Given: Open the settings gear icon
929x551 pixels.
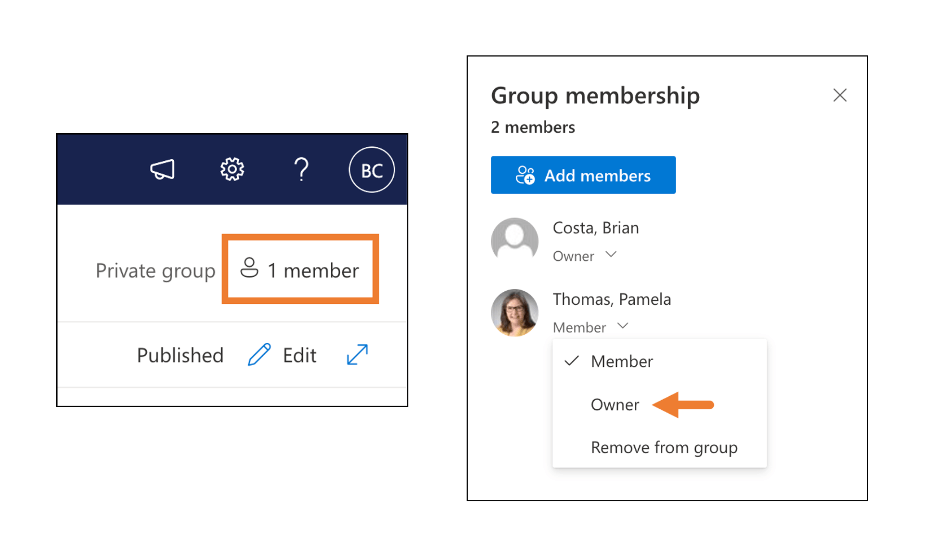Looking at the screenshot, I should (x=232, y=170).
